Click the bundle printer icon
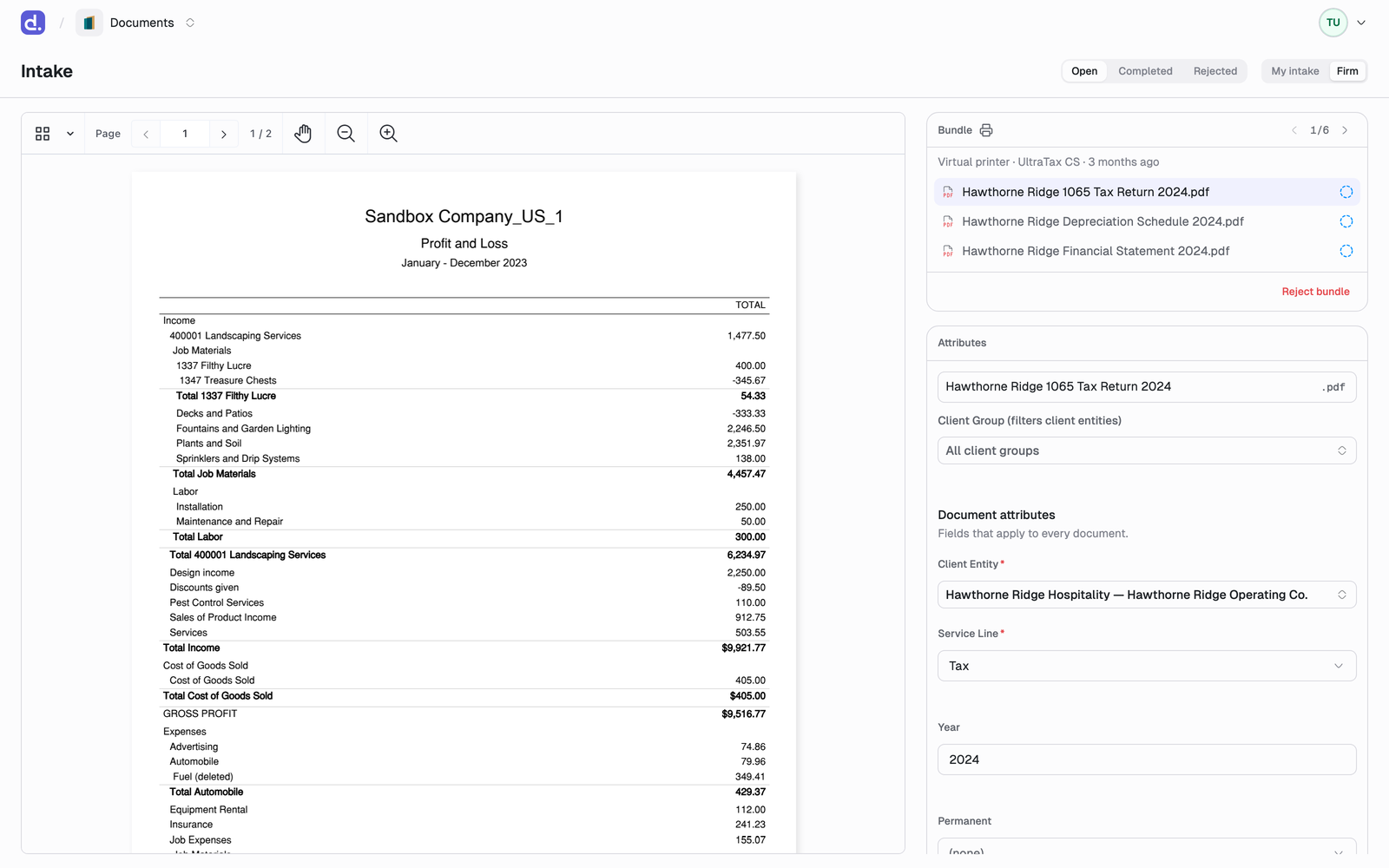The height and width of the screenshot is (868, 1389). point(986,130)
